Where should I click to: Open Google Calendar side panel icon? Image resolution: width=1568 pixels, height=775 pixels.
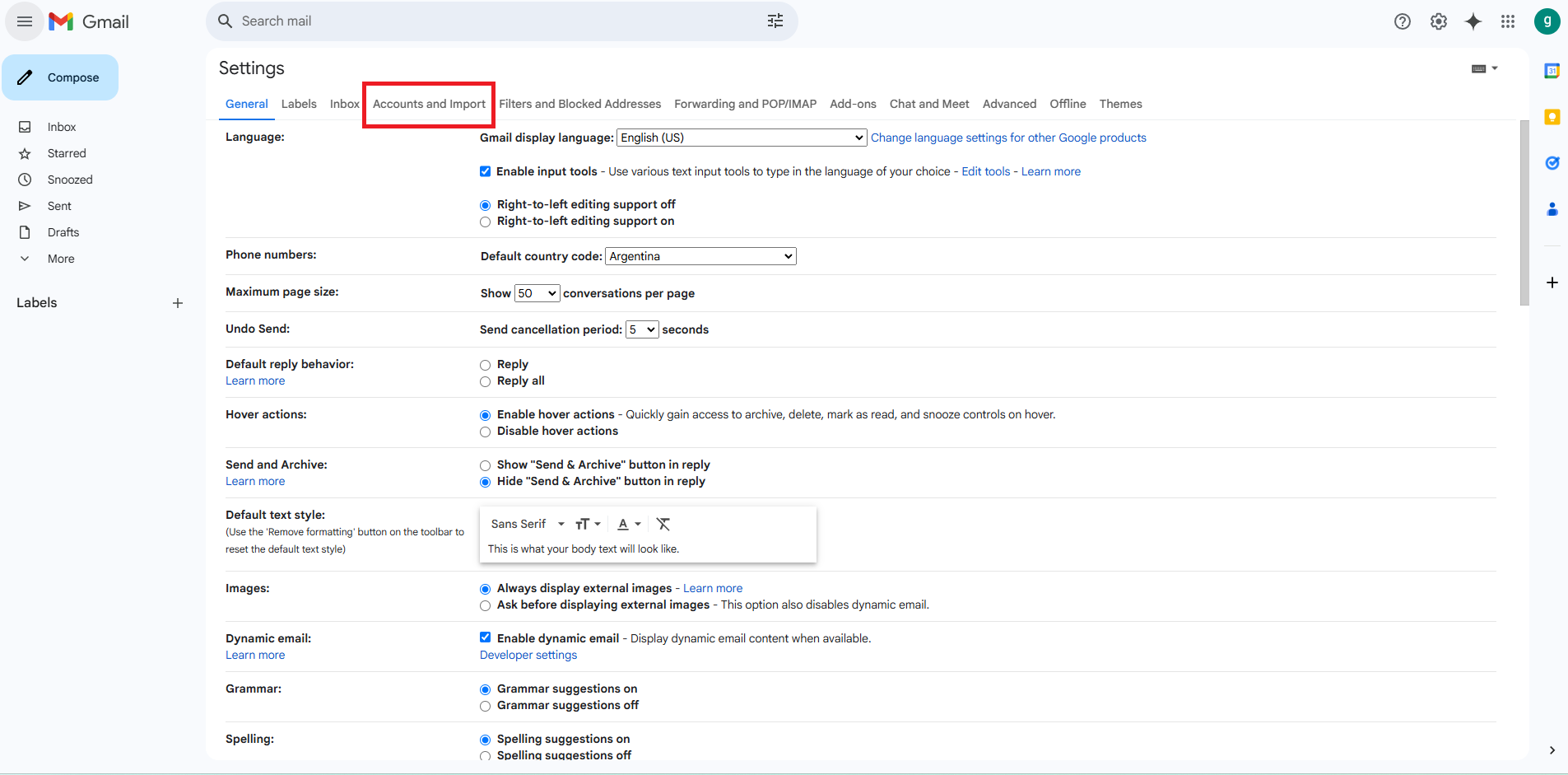pyautogui.click(x=1552, y=71)
